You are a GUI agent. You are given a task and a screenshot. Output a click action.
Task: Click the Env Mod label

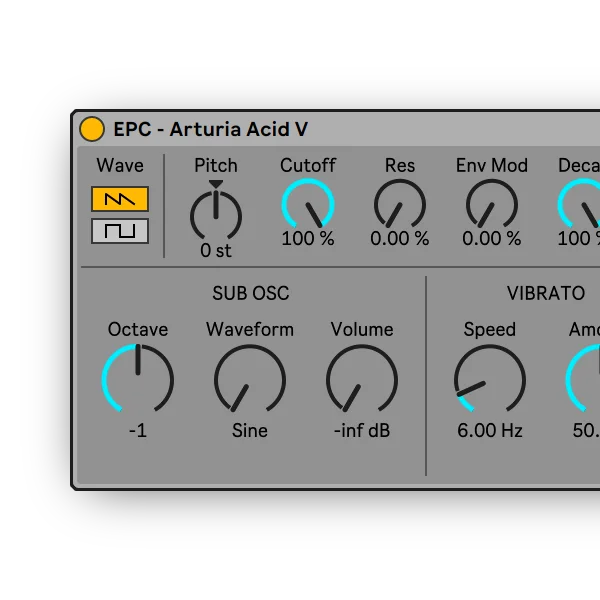492,165
